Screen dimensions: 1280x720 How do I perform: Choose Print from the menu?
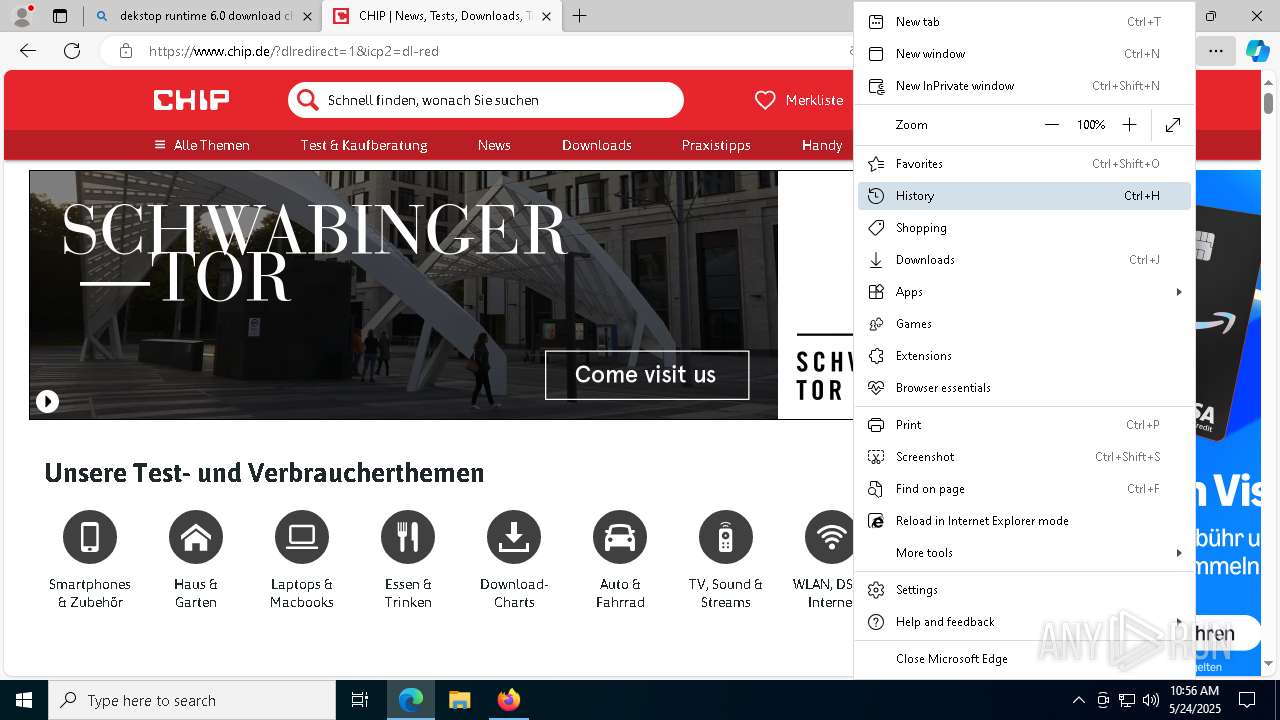point(1024,425)
